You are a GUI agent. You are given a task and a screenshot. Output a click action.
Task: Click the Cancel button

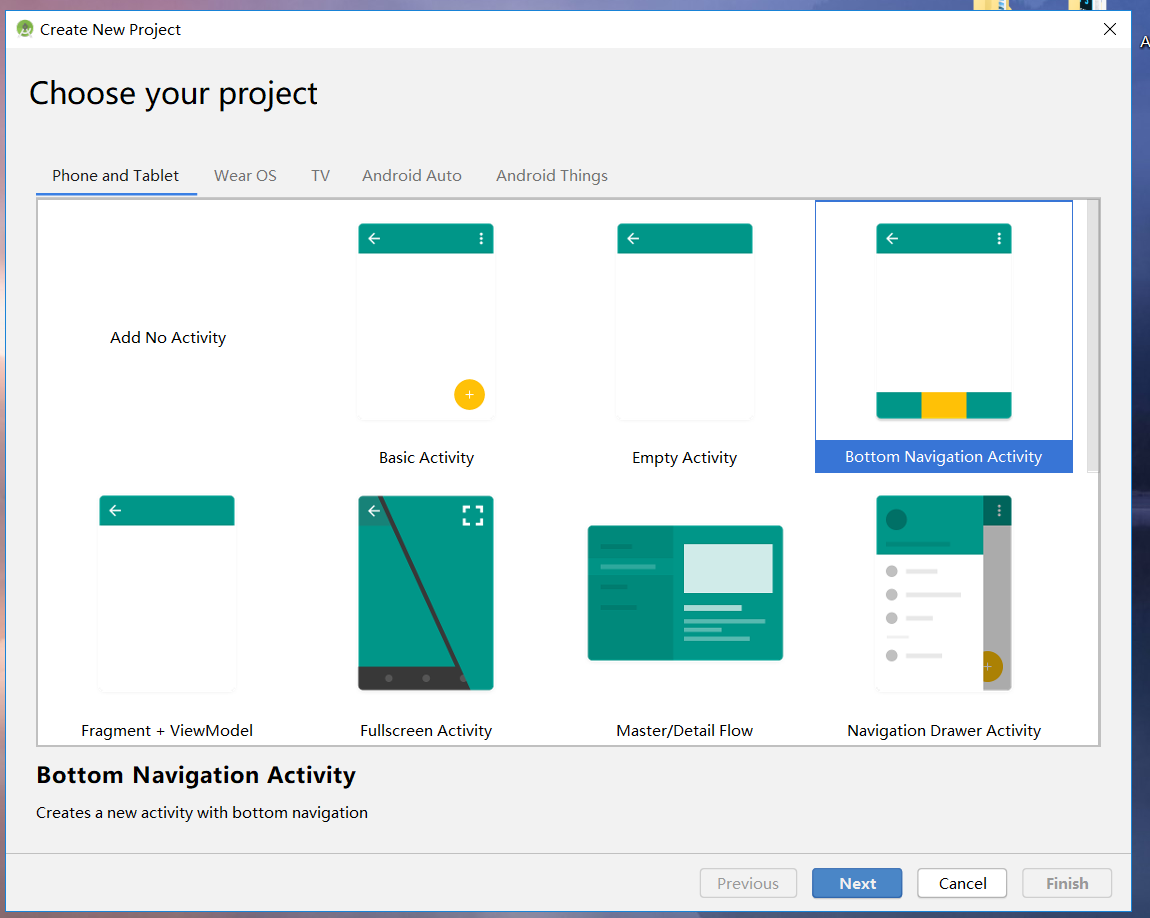(x=961, y=883)
